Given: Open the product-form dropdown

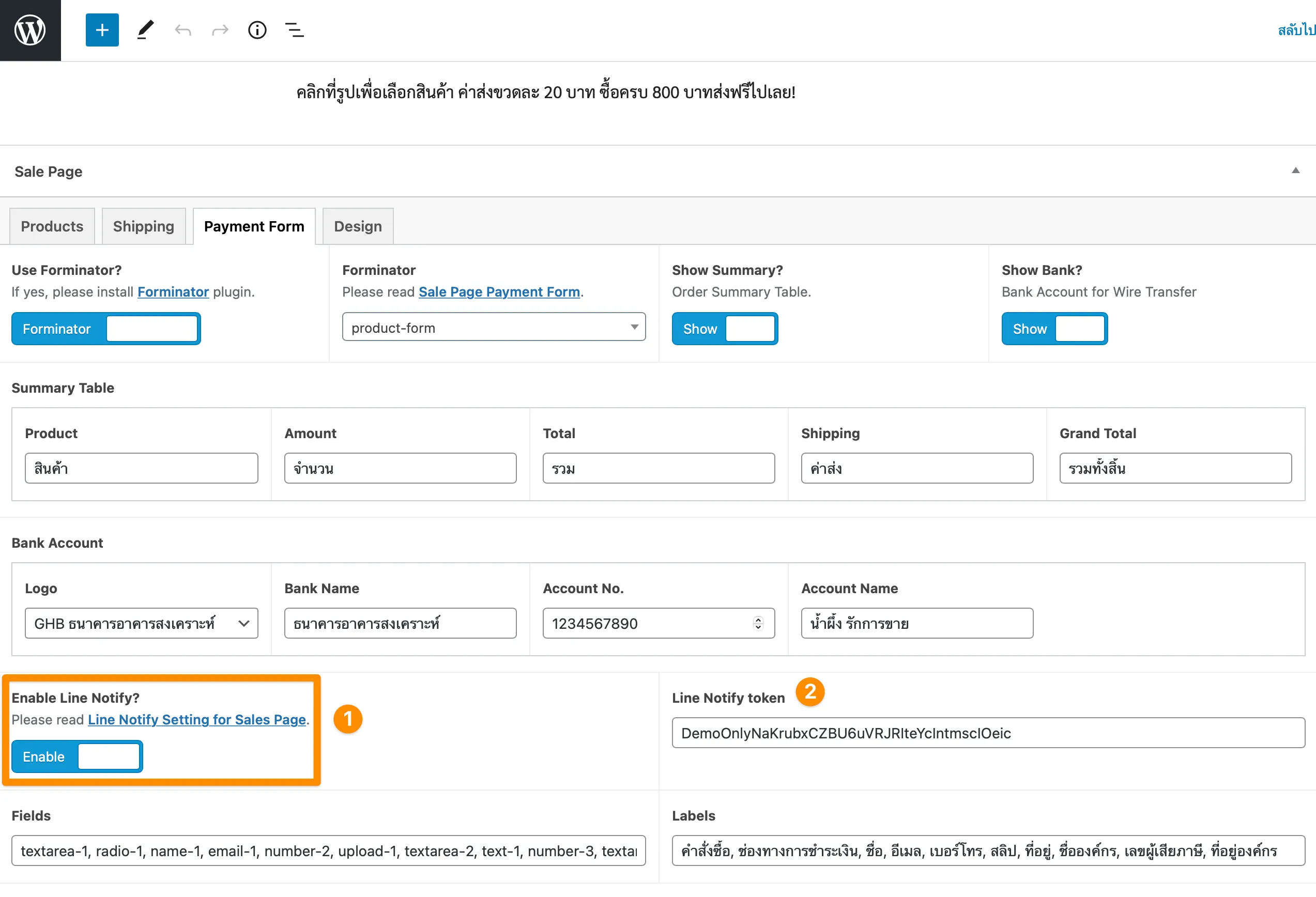Looking at the screenshot, I should (x=493, y=327).
